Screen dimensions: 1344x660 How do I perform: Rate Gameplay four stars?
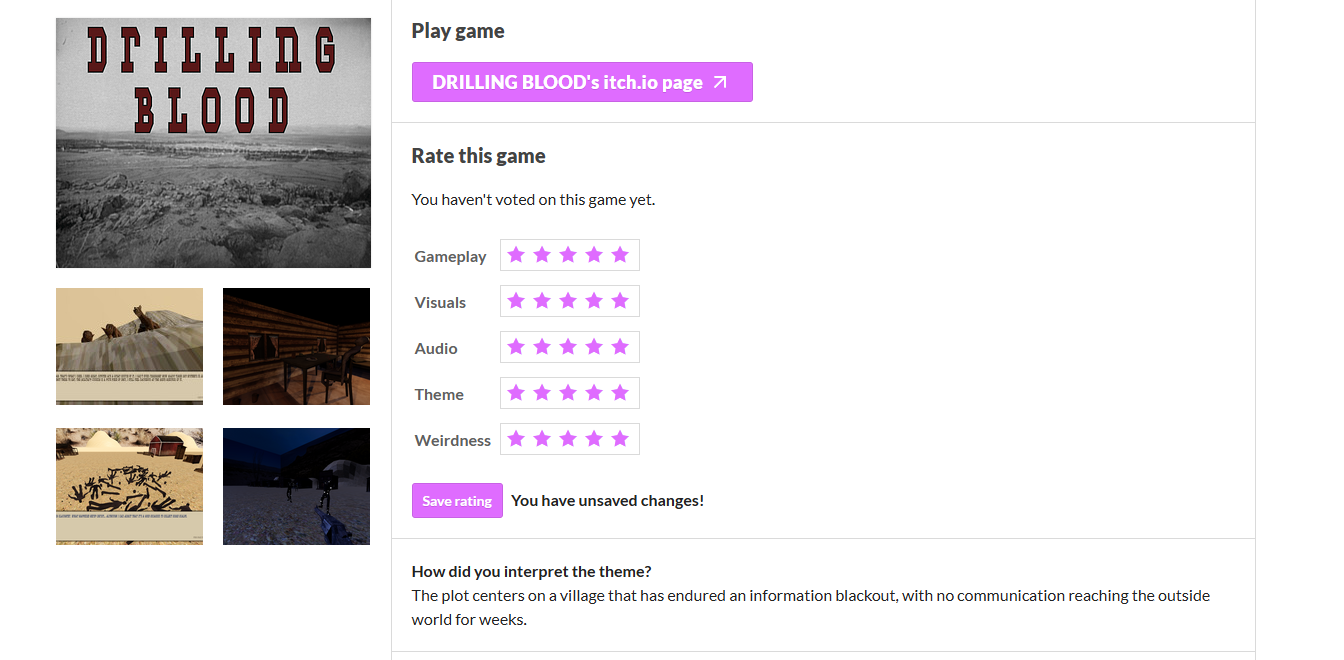[594, 255]
